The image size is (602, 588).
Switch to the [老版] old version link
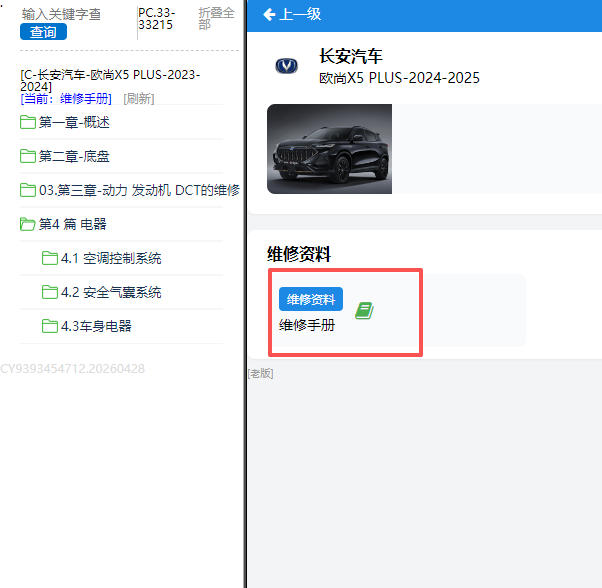tap(260, 373)
